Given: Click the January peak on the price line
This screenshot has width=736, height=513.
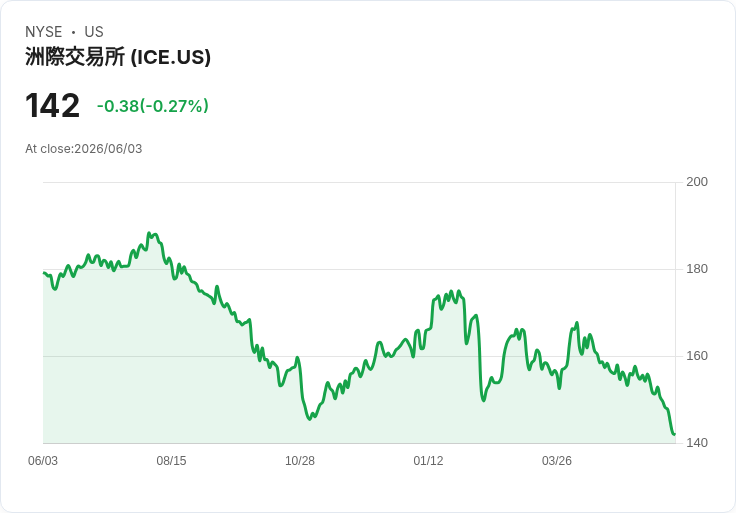Looking at the screenshot, I should coord(459,291).
